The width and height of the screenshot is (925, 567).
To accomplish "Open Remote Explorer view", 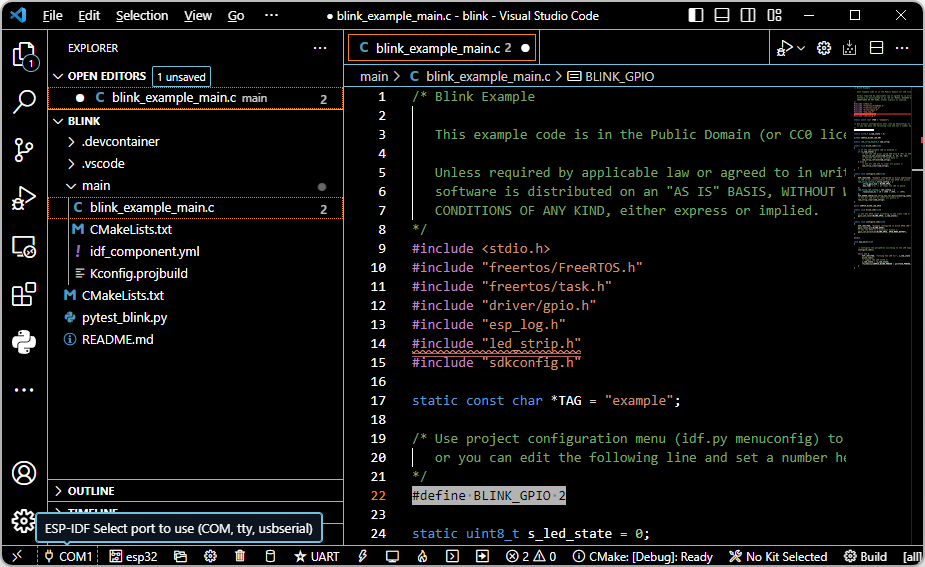I will pyautogui.click(x=24, y=247).
